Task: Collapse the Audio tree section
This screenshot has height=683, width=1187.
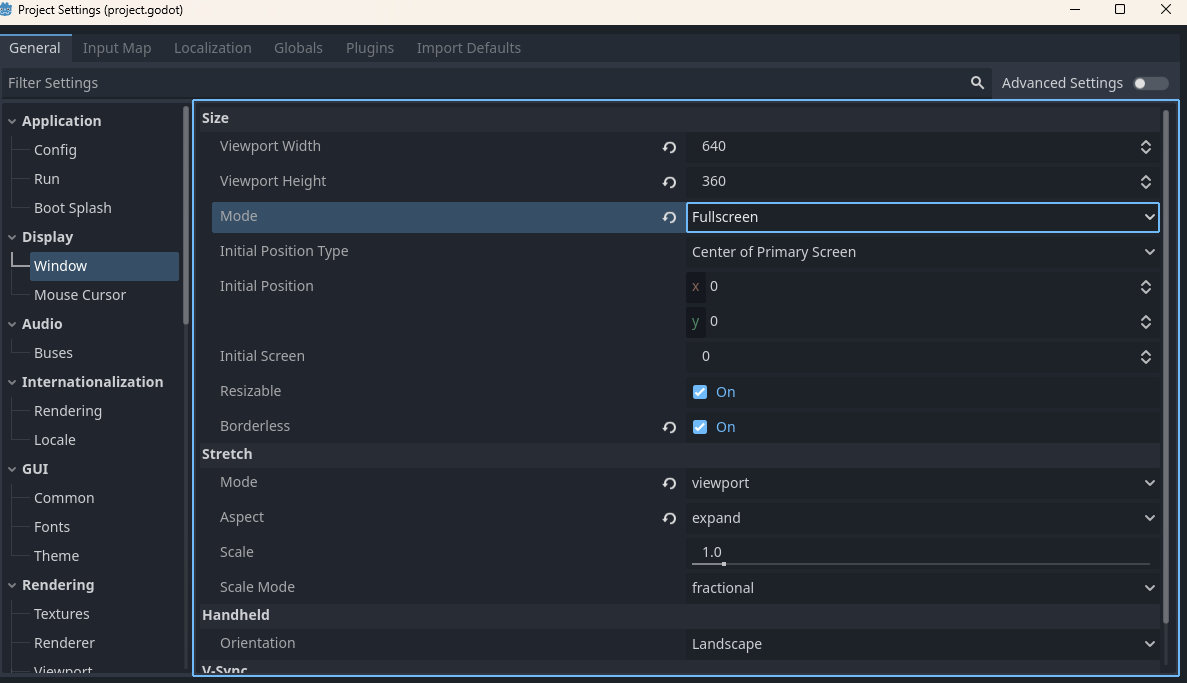Action: pos(12,324)
